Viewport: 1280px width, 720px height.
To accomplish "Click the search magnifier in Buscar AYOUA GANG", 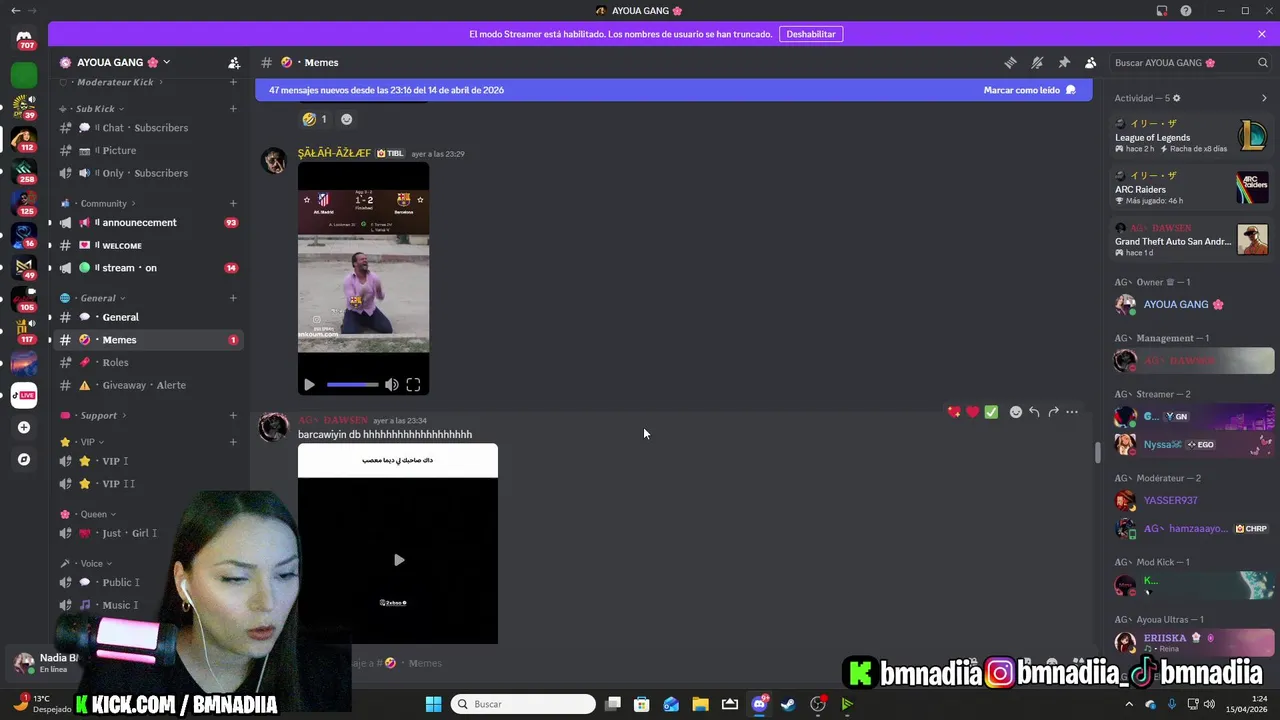I will point(1263,62).
